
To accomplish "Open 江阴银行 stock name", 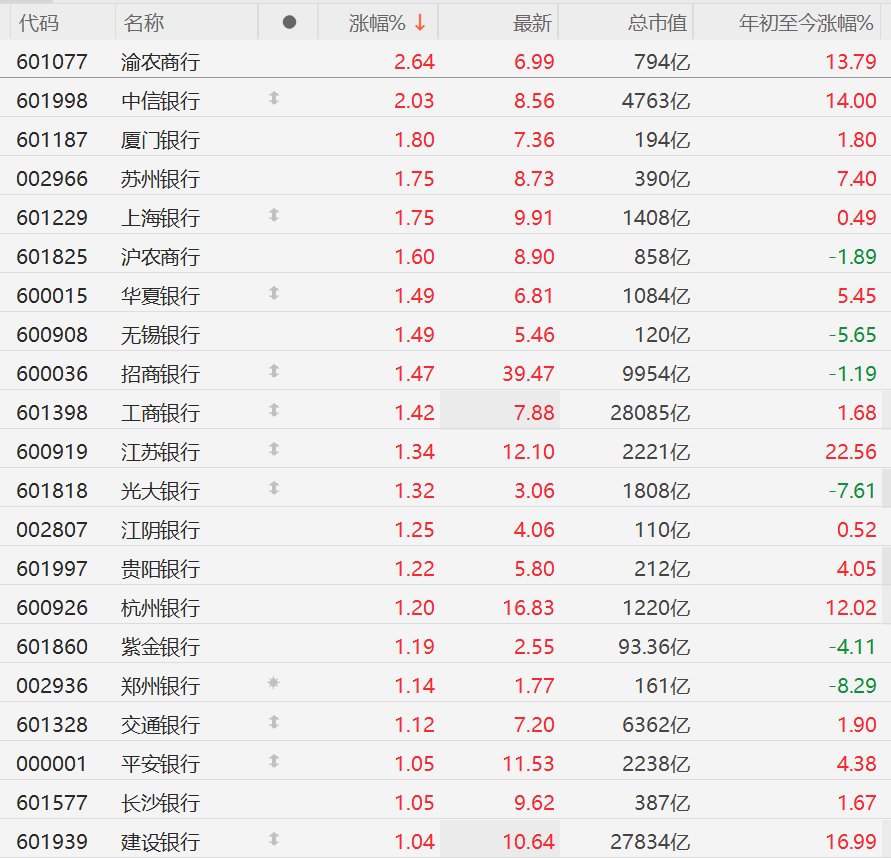I will (160, 530).
